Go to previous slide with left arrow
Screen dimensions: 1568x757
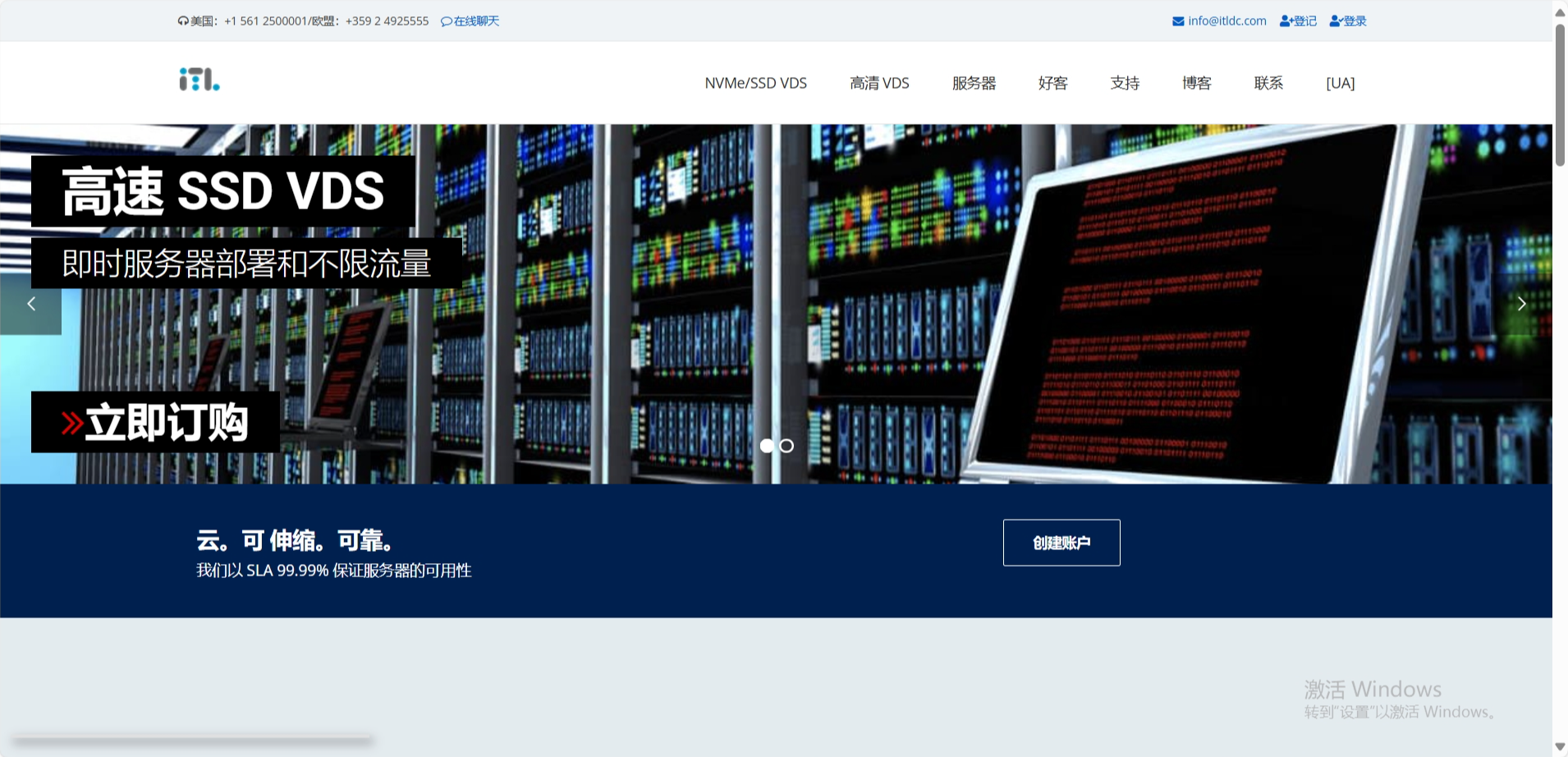point(31,304)
